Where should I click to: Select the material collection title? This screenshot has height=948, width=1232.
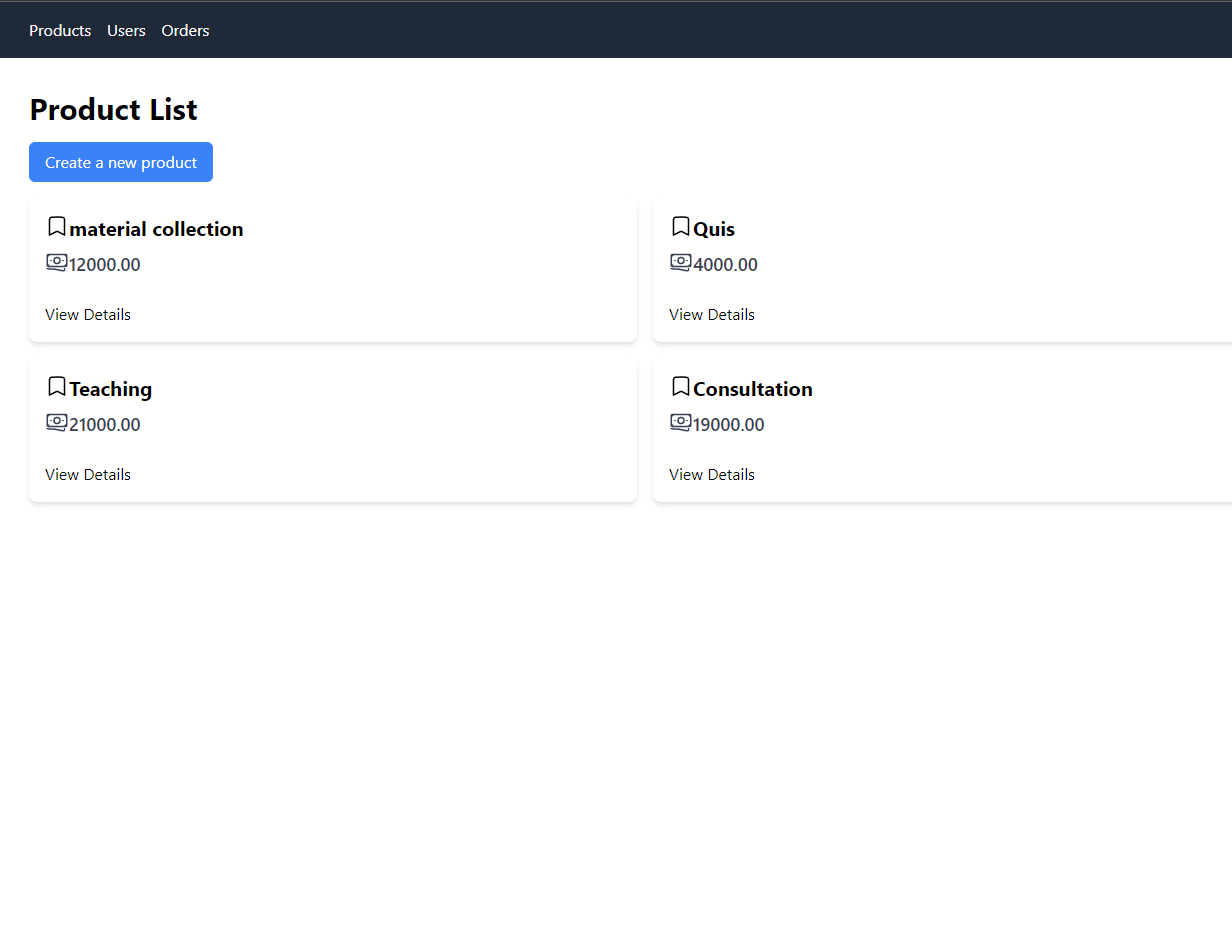pyautogui.click(x=156, y=229)
